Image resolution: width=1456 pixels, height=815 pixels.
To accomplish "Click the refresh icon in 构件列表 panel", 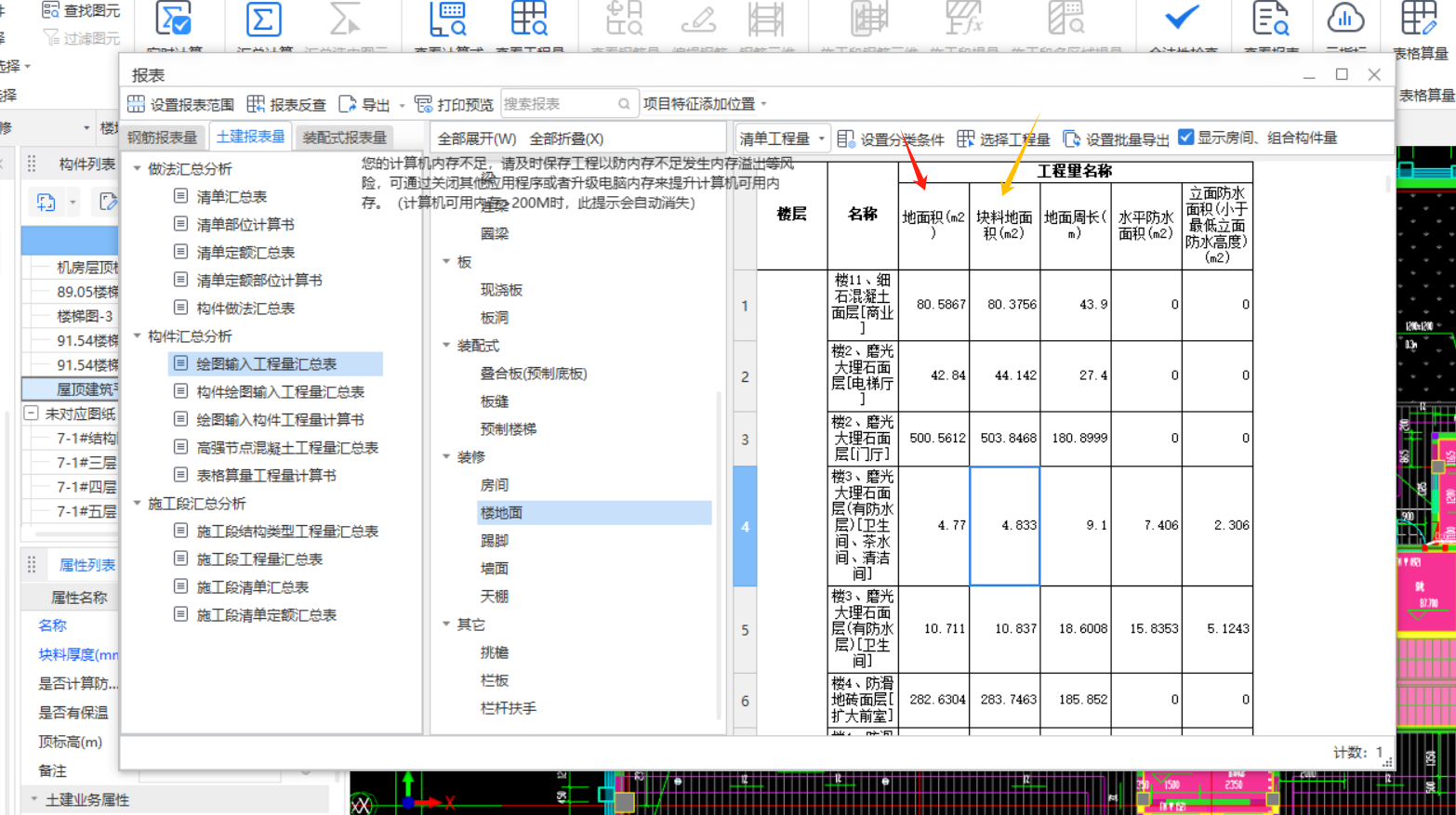I will pyautogui.click(x=46, y=202).
